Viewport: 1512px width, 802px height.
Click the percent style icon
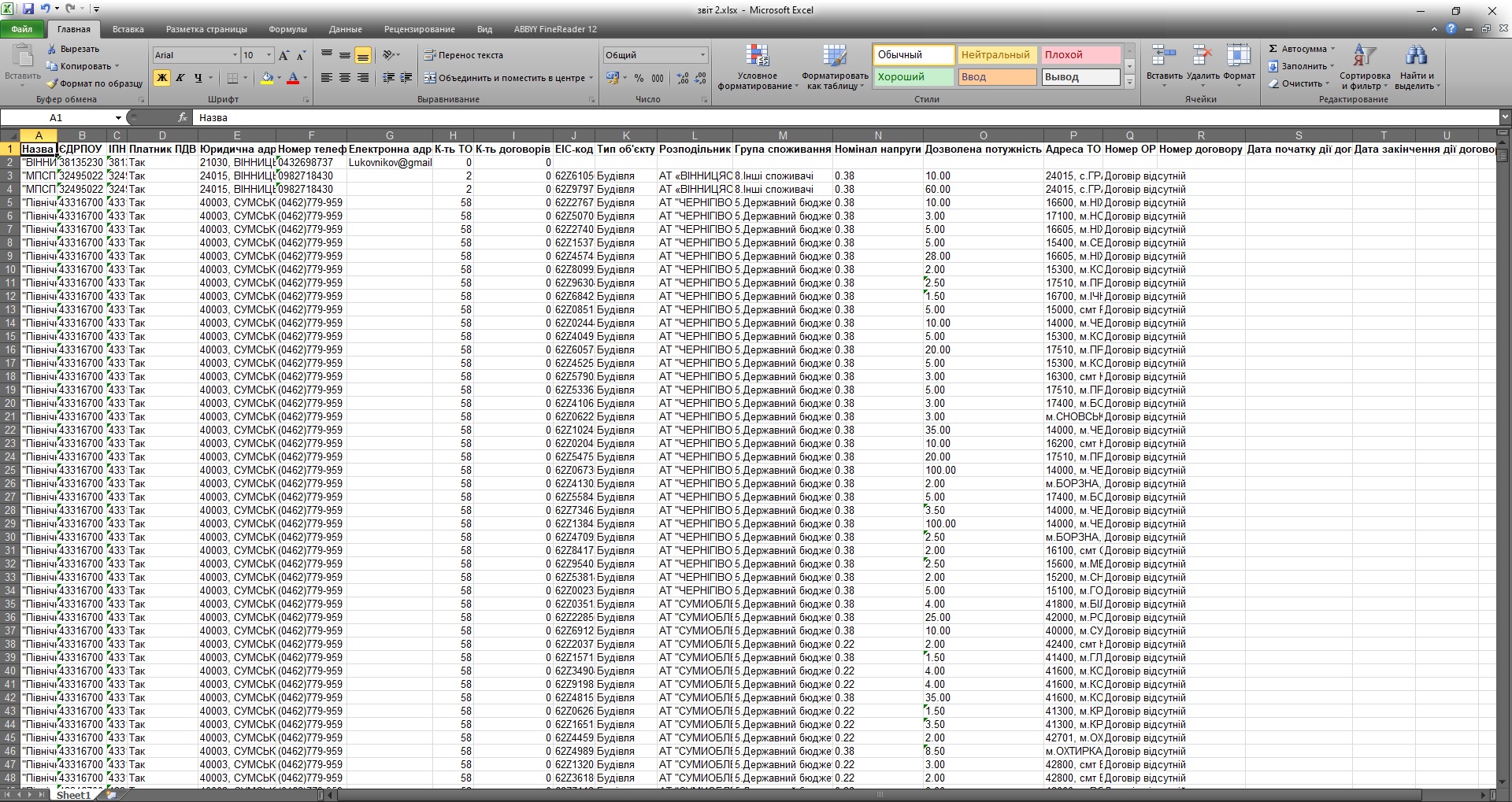click(639, 78)
